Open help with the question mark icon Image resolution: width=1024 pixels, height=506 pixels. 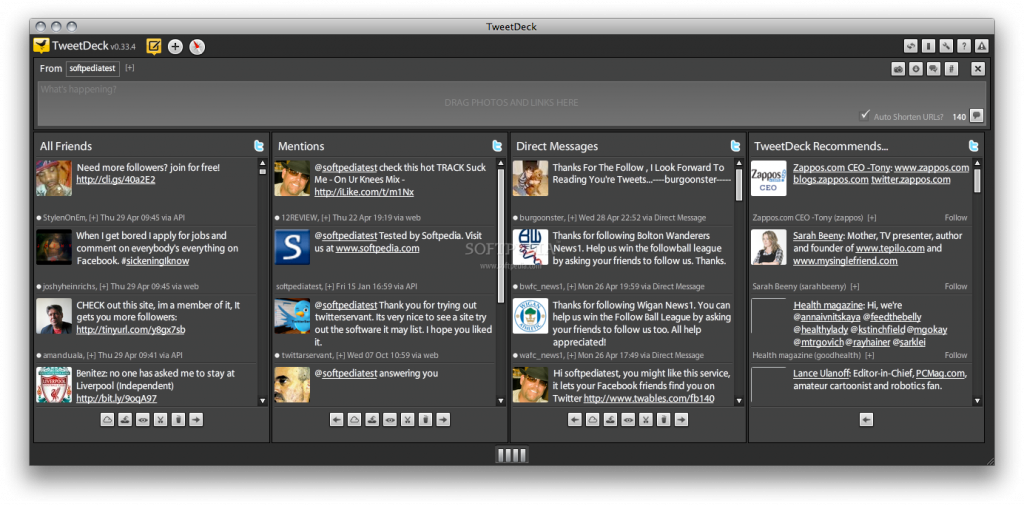point(963,46)
